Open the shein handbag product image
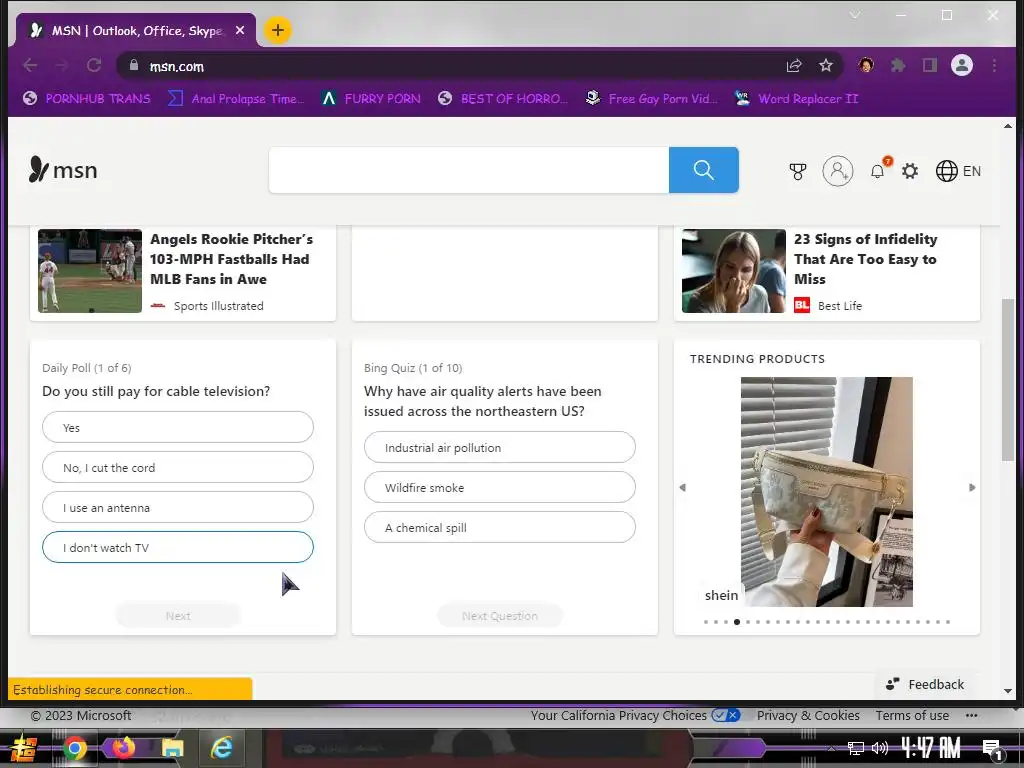This screenshot has width=1024, height=768. pyautogui.click(x=826, y=491)
